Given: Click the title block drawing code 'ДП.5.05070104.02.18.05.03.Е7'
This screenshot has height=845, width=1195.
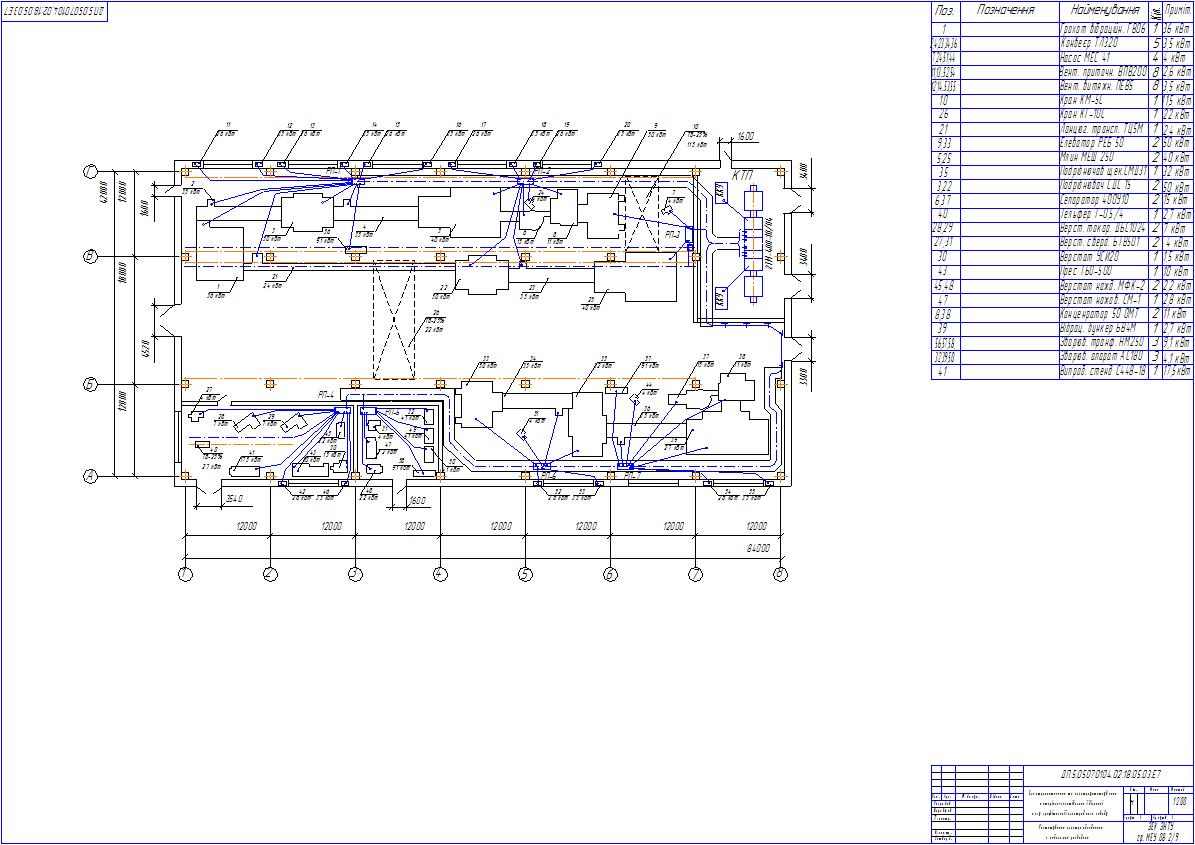Looking at the screenshot, I should pos(1110,774).
